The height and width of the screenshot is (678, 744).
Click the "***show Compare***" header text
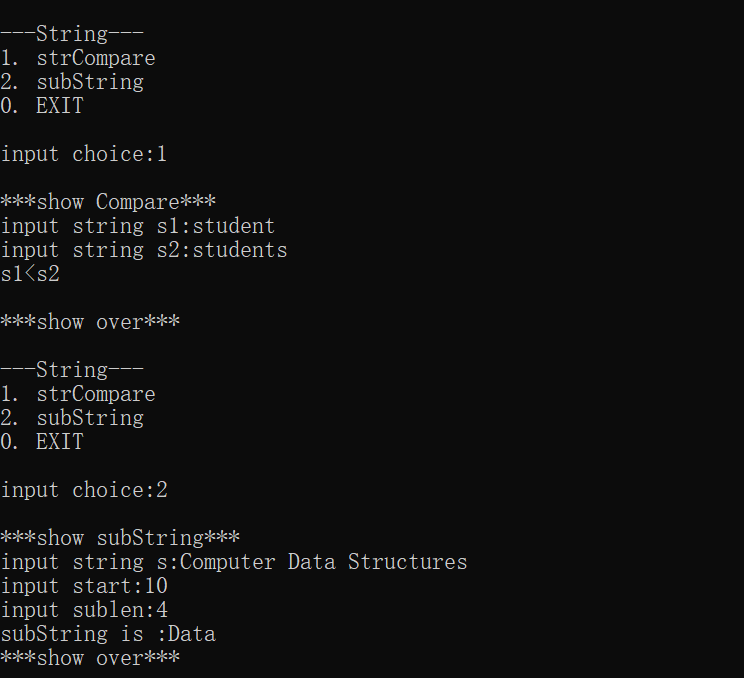pyautogui.click(x=108, y=202)
